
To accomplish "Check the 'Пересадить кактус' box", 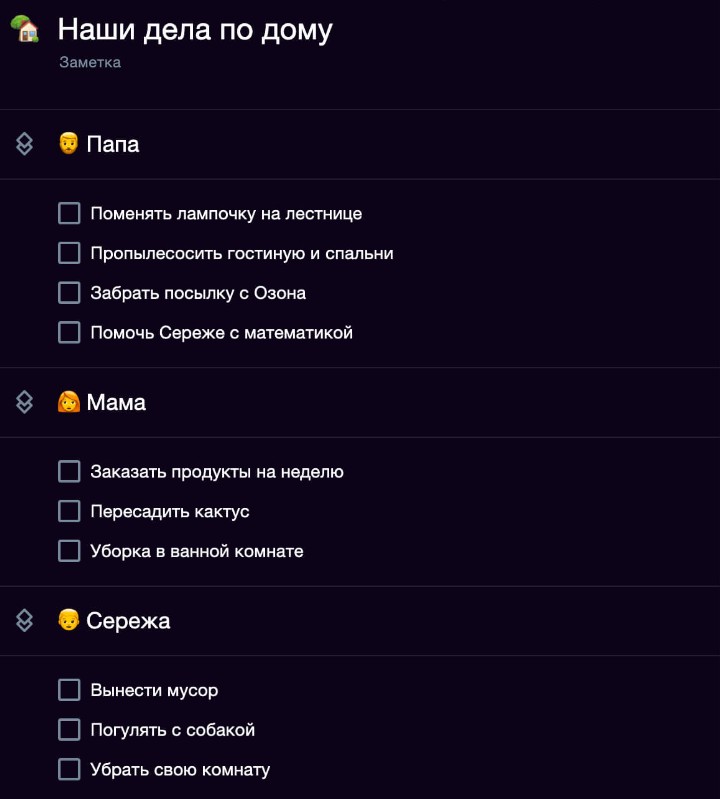I will (69, 511).
